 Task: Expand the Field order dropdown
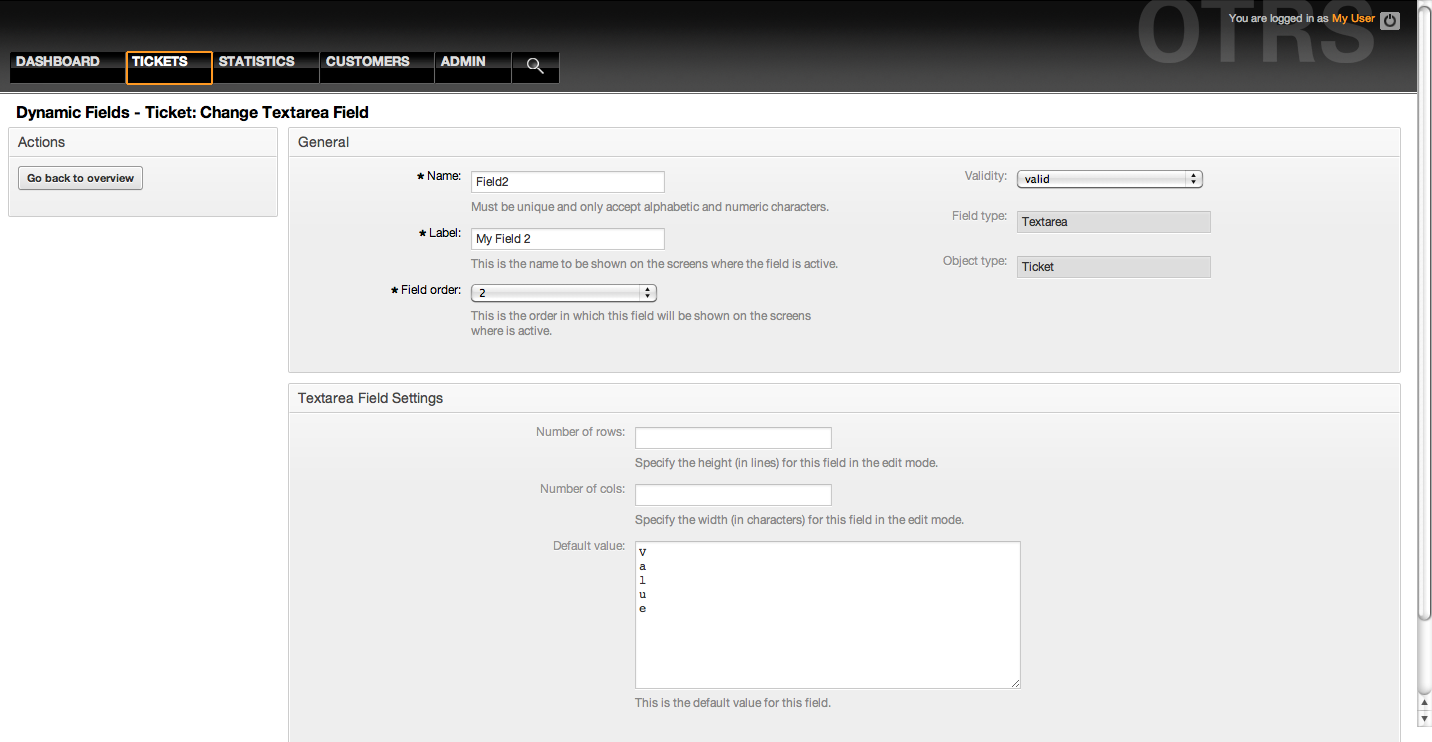(x=563, y=293)
